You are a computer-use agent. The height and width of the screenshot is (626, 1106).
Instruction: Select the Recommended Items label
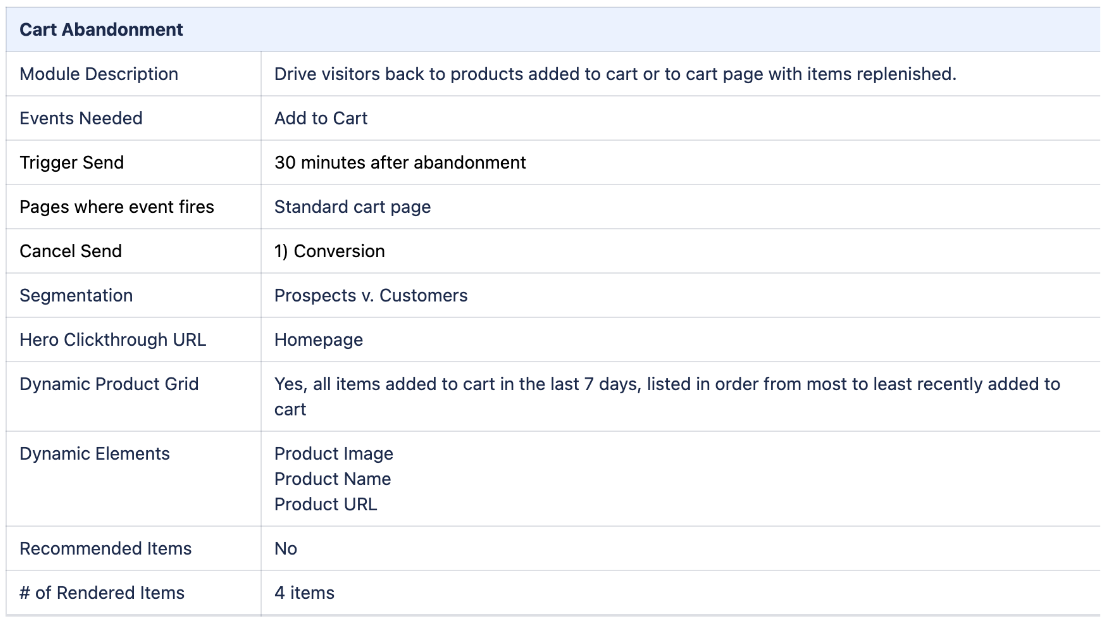[x=106, y=548]
